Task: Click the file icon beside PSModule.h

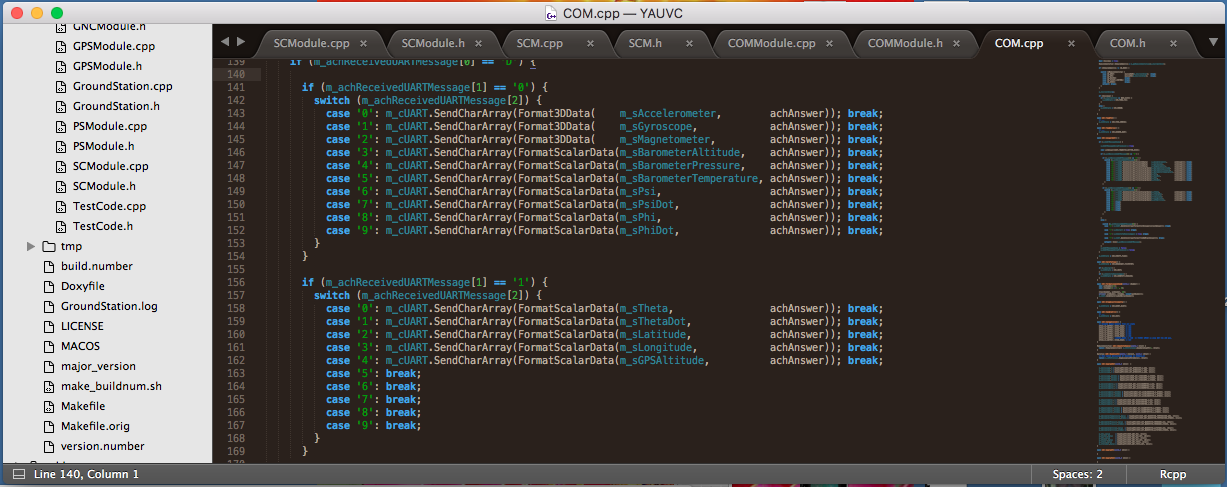Action: click(x=61, y=146)
